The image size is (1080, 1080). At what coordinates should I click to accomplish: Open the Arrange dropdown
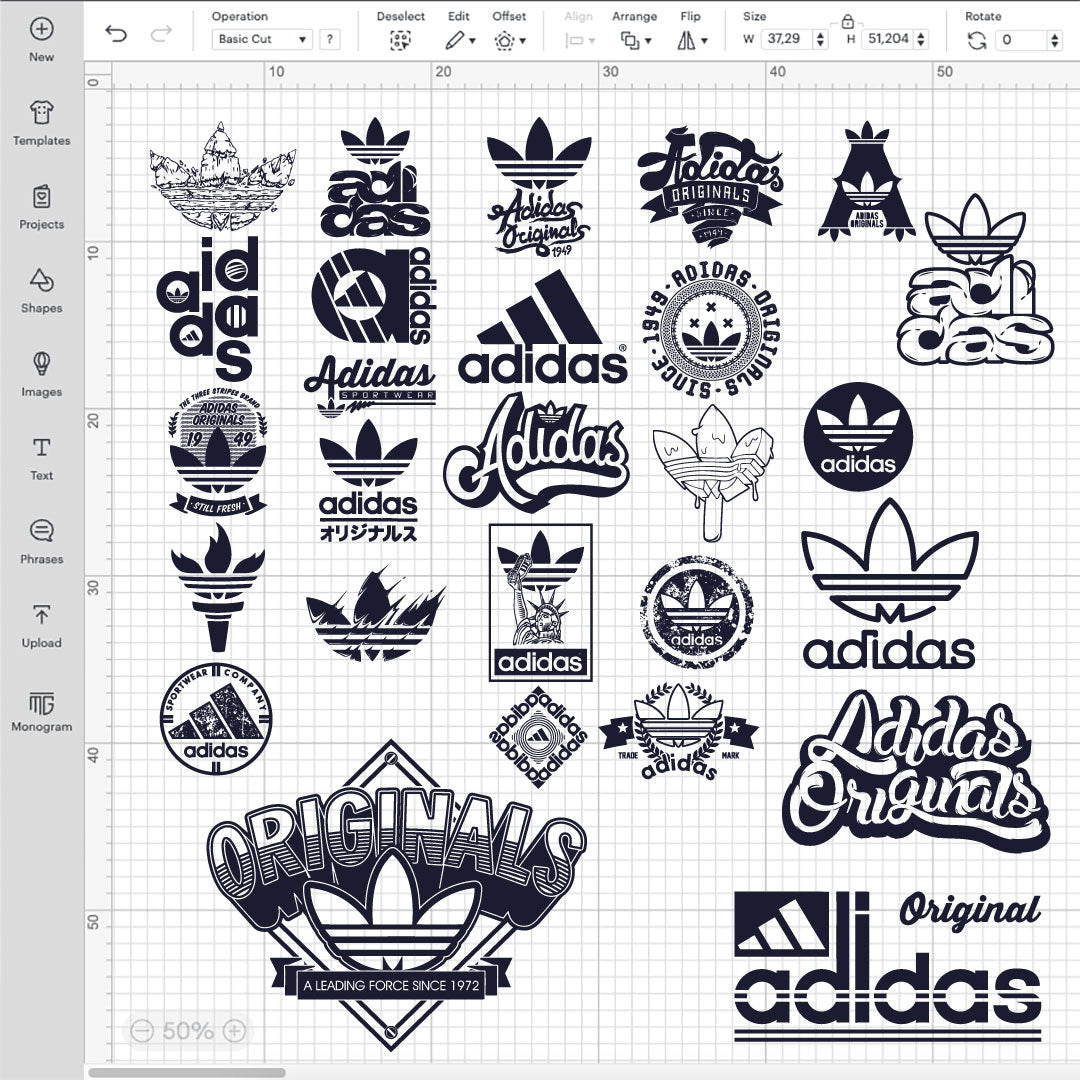click(635, 41)
